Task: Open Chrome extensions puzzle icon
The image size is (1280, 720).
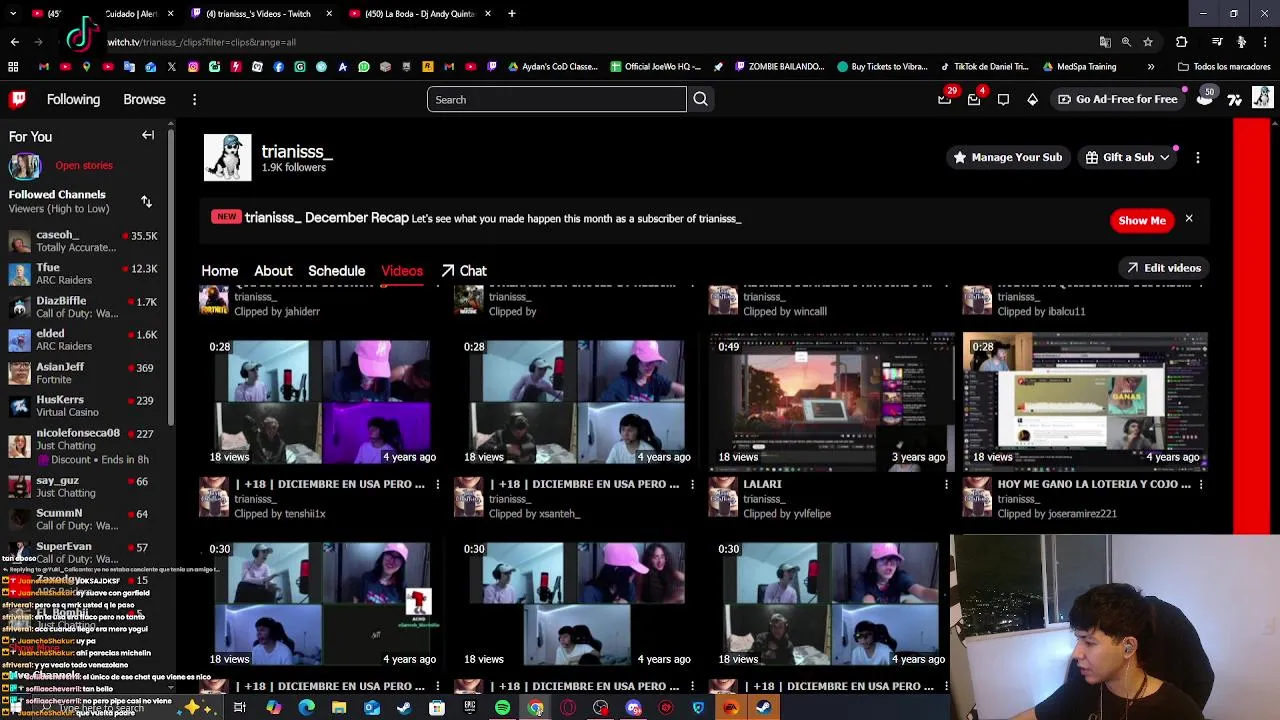Action: tap(1182, 42)
